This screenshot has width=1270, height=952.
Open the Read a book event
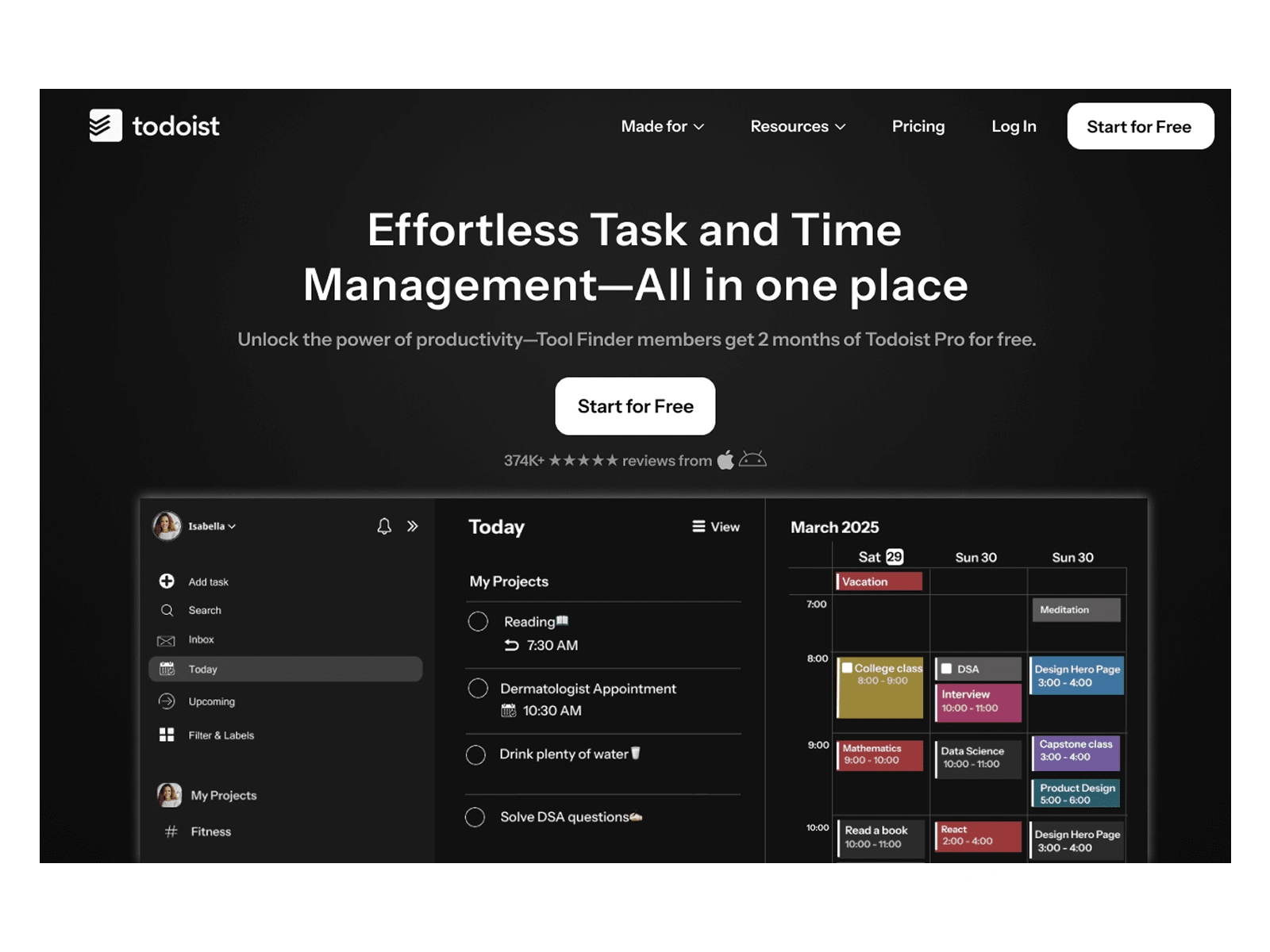pos(881,838)
